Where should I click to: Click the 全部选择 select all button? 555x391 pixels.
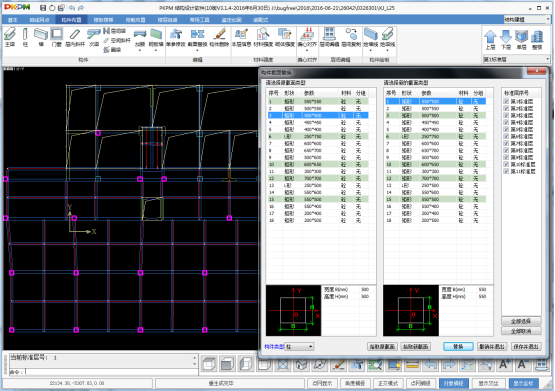(x=521, y=321)
